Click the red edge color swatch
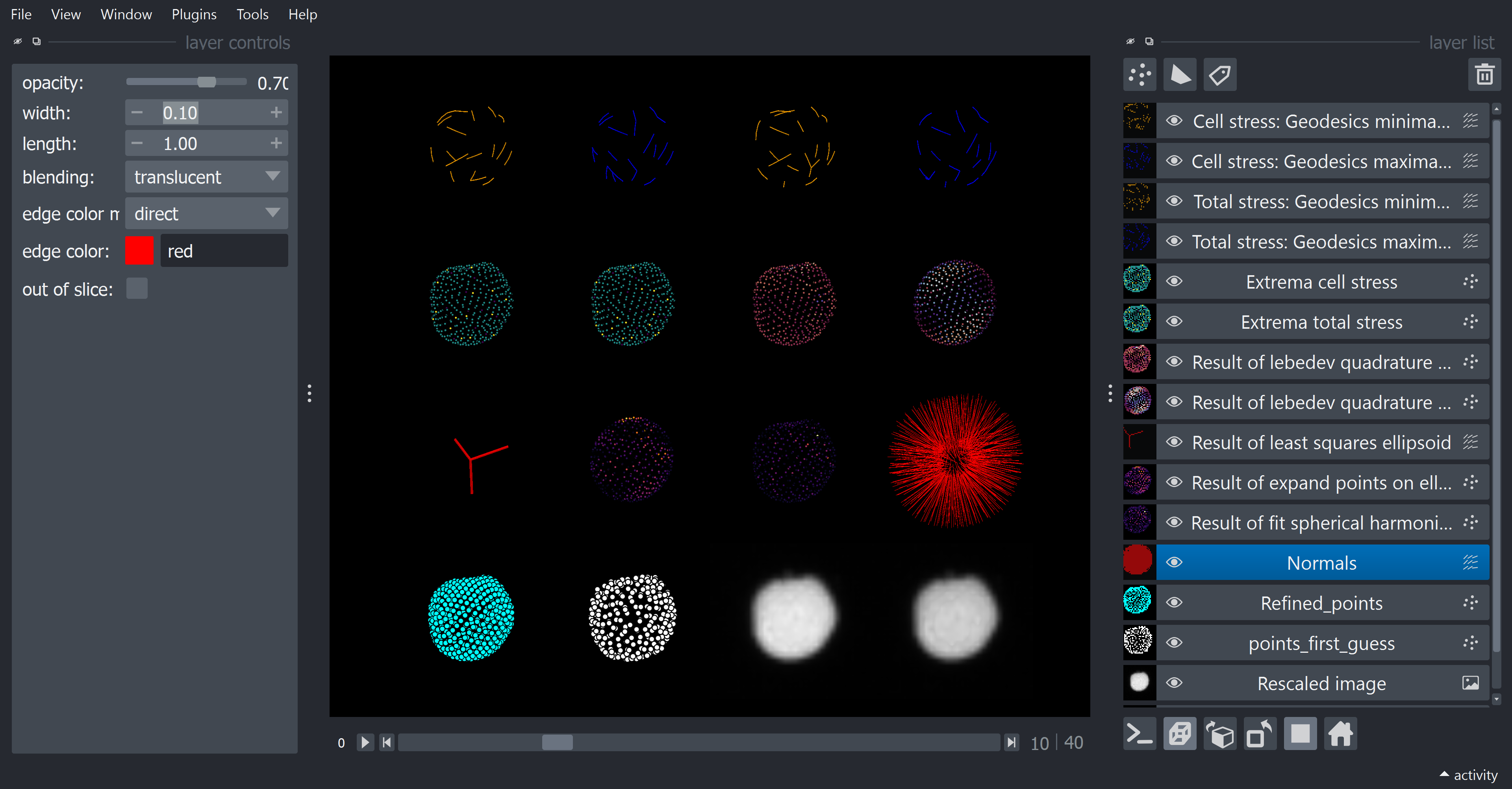 pyautogui.click(x=139, y=251)
